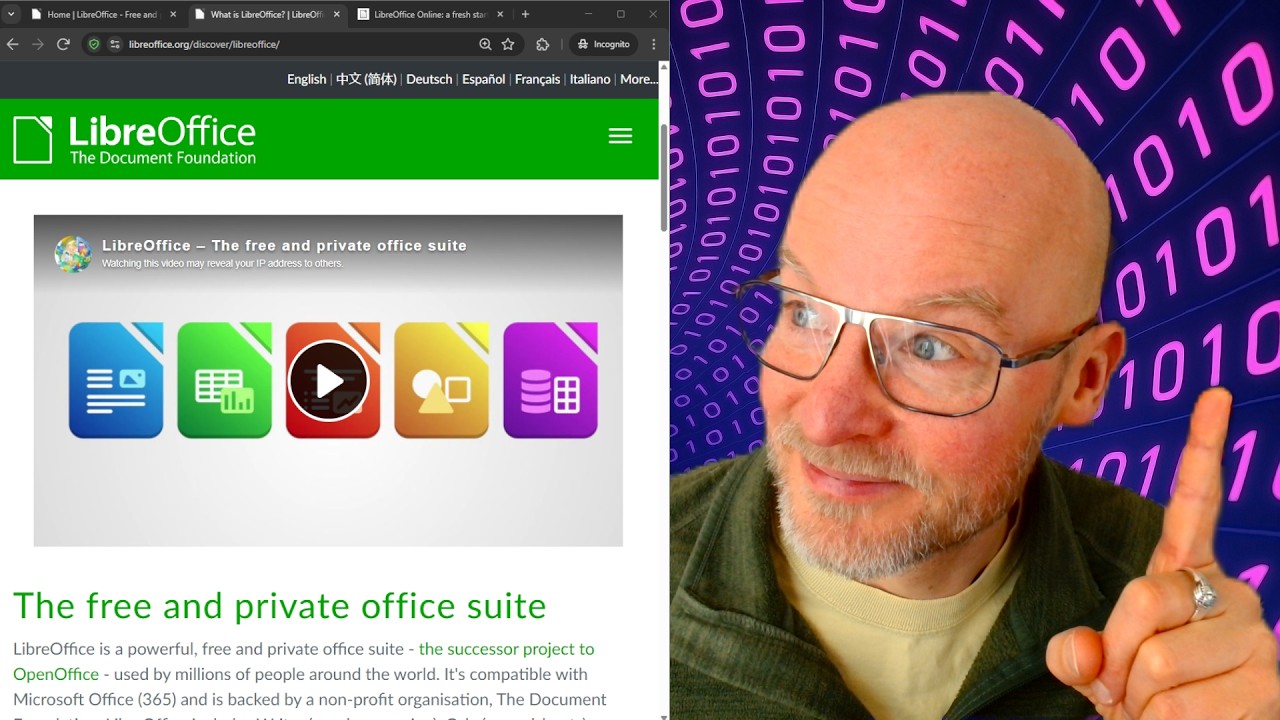Open the tab search dropdown arrow
This screenshot has width=1280, height=720.
12,14
